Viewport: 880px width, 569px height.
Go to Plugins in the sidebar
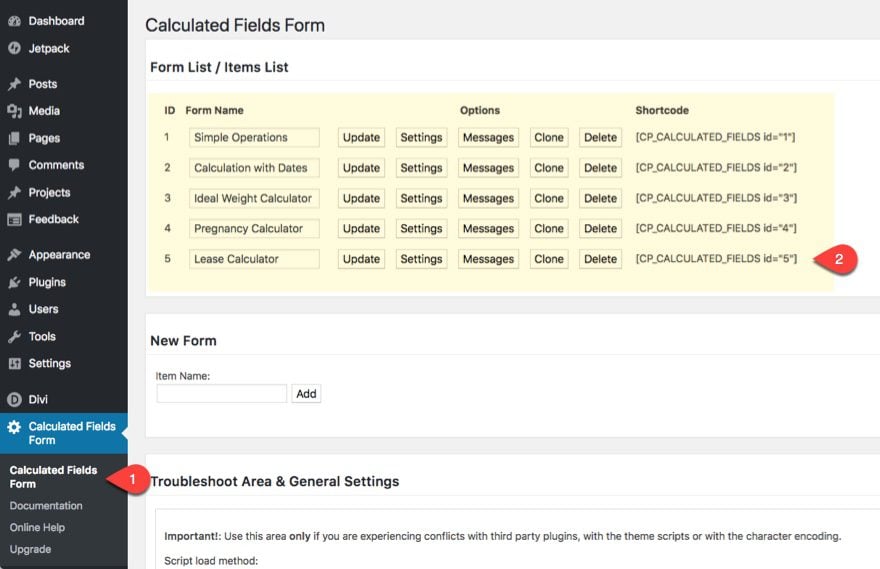tap(47, 282)
